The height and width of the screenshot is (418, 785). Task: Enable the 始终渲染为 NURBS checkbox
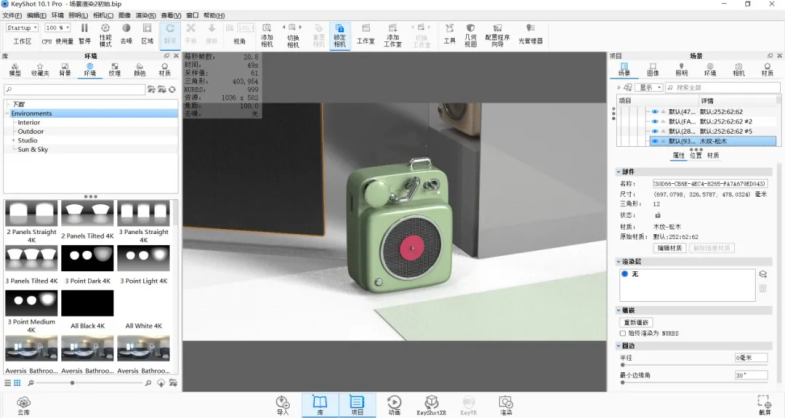pyautogui.click(x=624, y=333)
